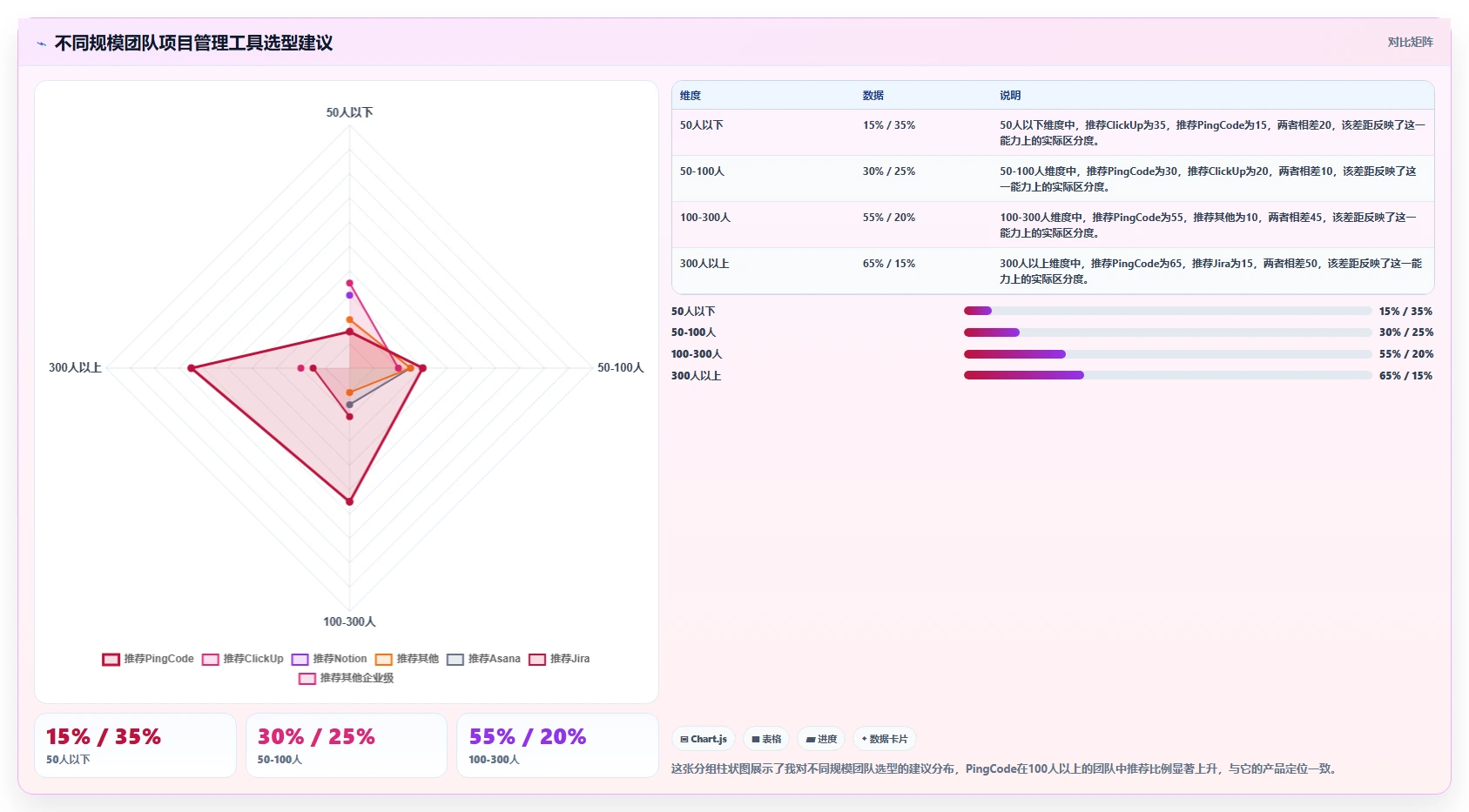Click the 数据卡片 tag chip
The height and width of the screenshot is (812, 1469).
tap(885, 739)
